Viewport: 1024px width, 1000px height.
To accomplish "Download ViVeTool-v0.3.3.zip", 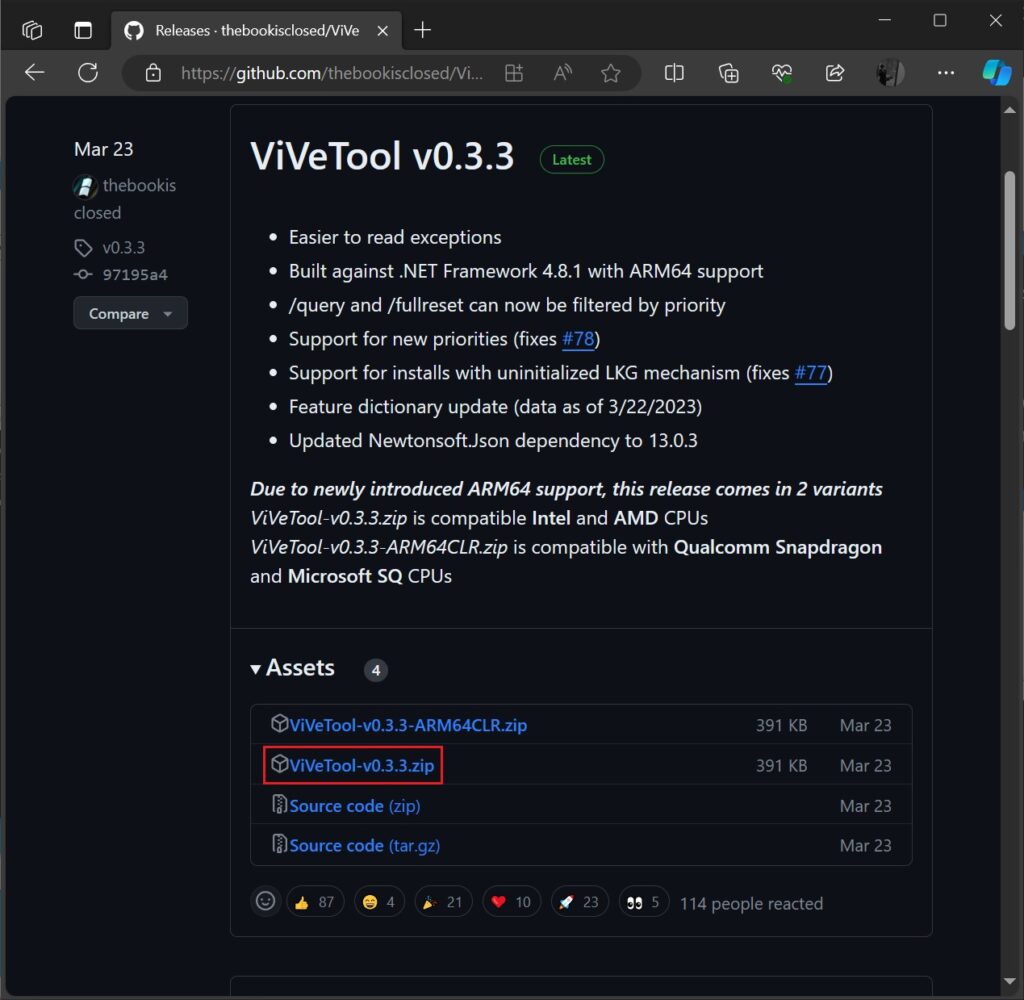I will pyautogui.click(x=360, y=765).
